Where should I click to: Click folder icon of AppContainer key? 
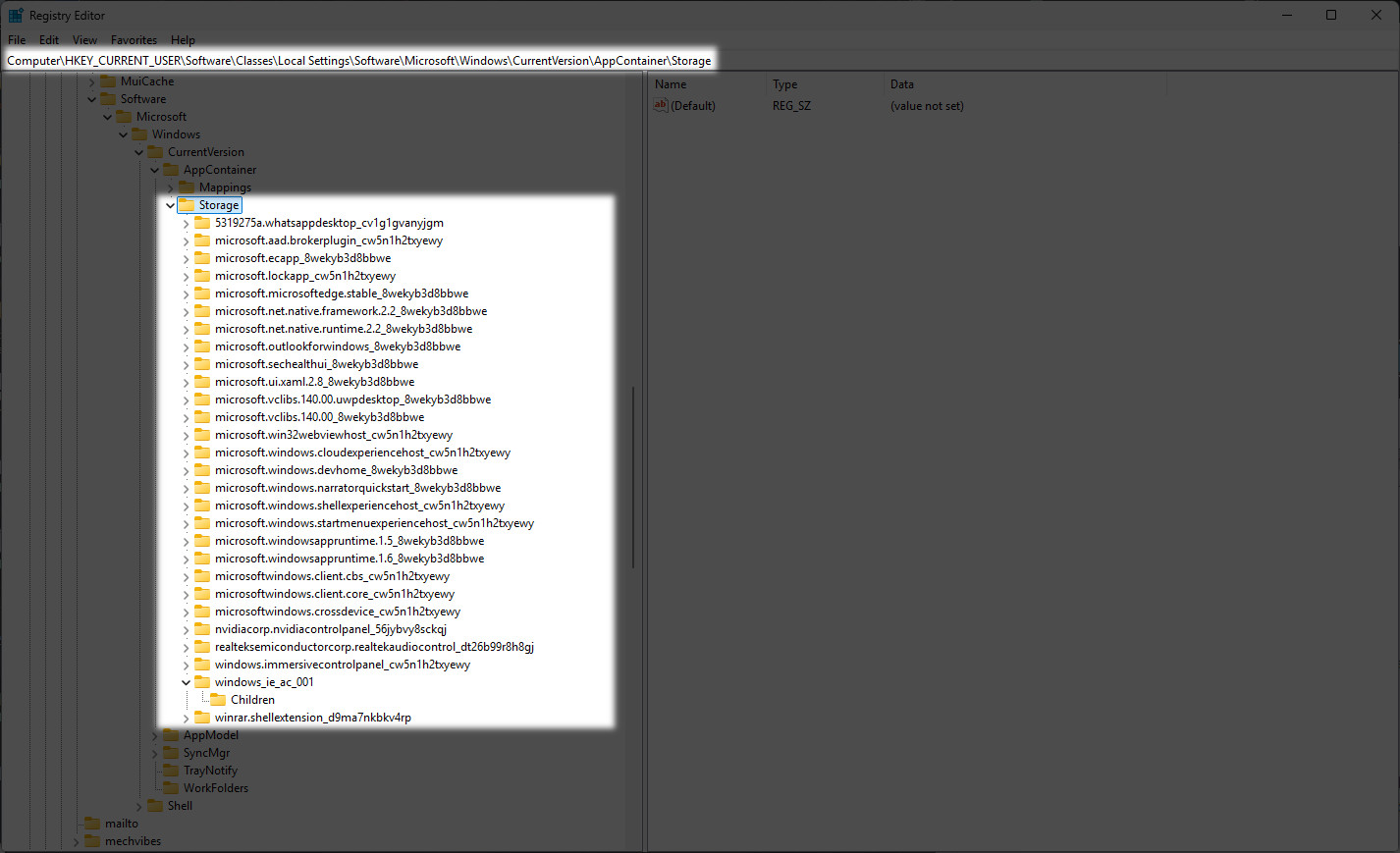pyautogui.click(x=171, y=170)
